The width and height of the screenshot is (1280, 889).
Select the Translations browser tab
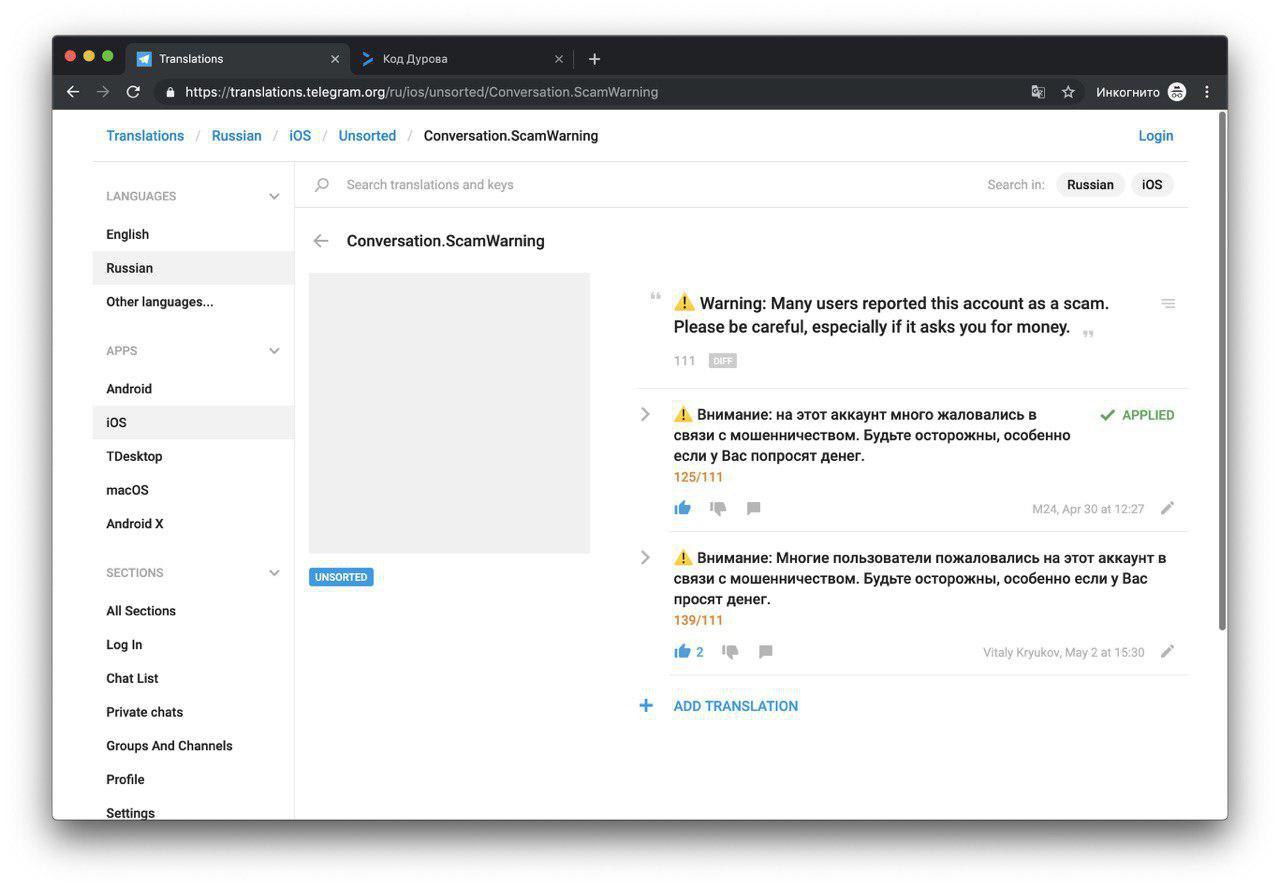[x=238, y=59]
